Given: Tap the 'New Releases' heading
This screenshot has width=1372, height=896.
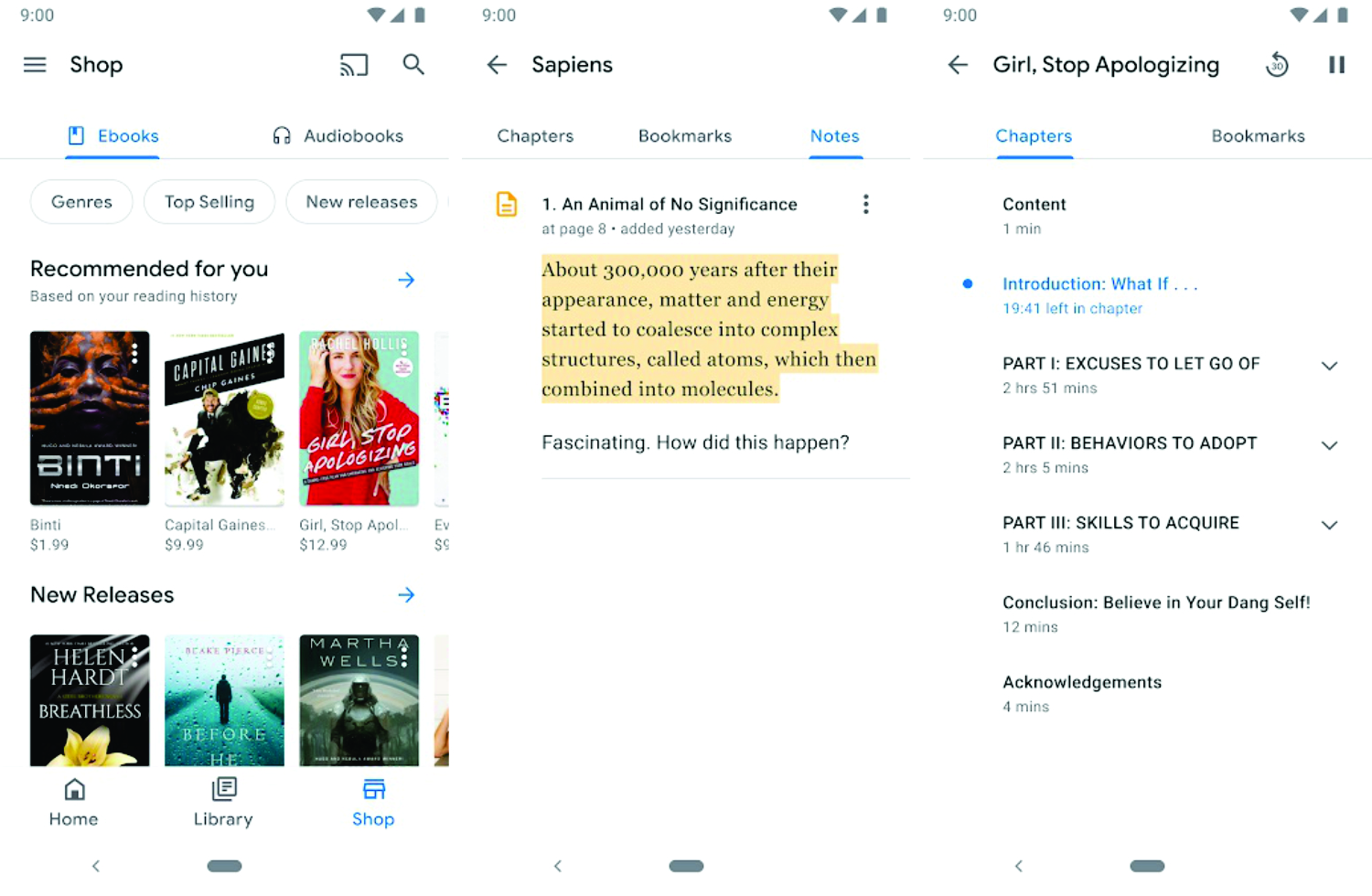Looking at the screenshot, I should 102,595.
